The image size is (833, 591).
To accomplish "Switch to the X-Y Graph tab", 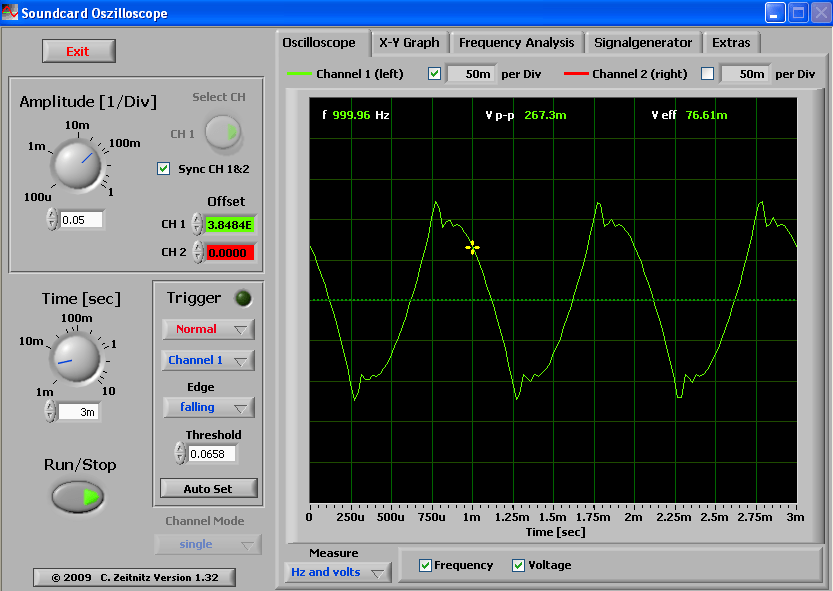I will (410, 43).
